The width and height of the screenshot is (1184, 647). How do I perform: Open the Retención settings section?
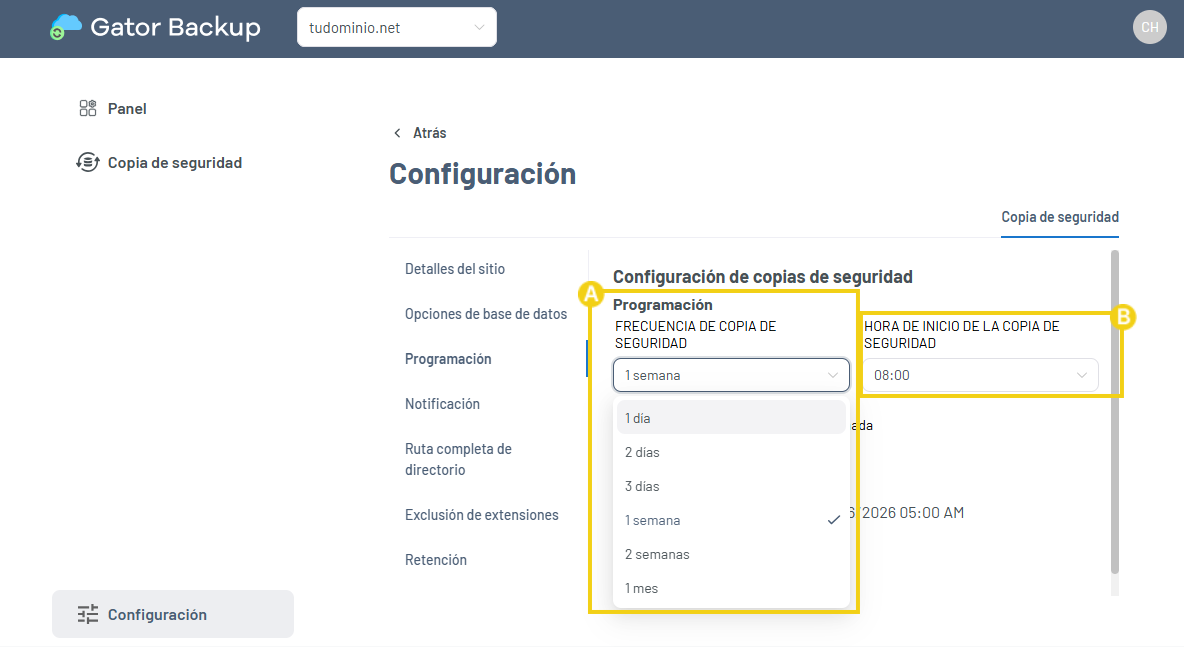(436, 560)
